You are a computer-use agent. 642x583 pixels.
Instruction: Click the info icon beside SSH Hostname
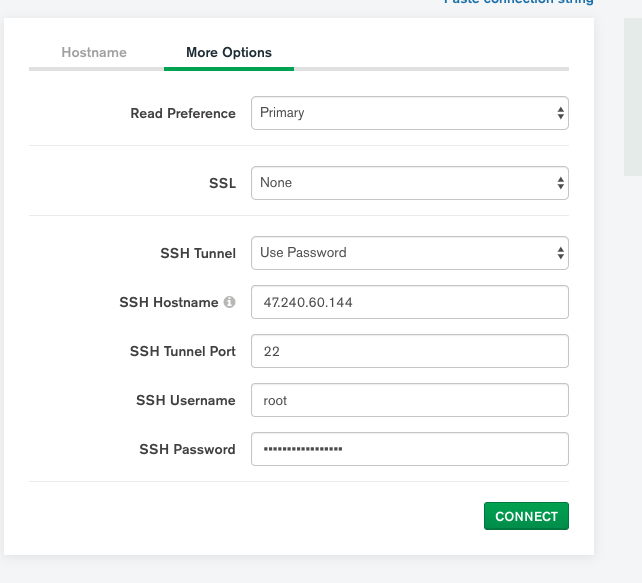tap(229, 302)
